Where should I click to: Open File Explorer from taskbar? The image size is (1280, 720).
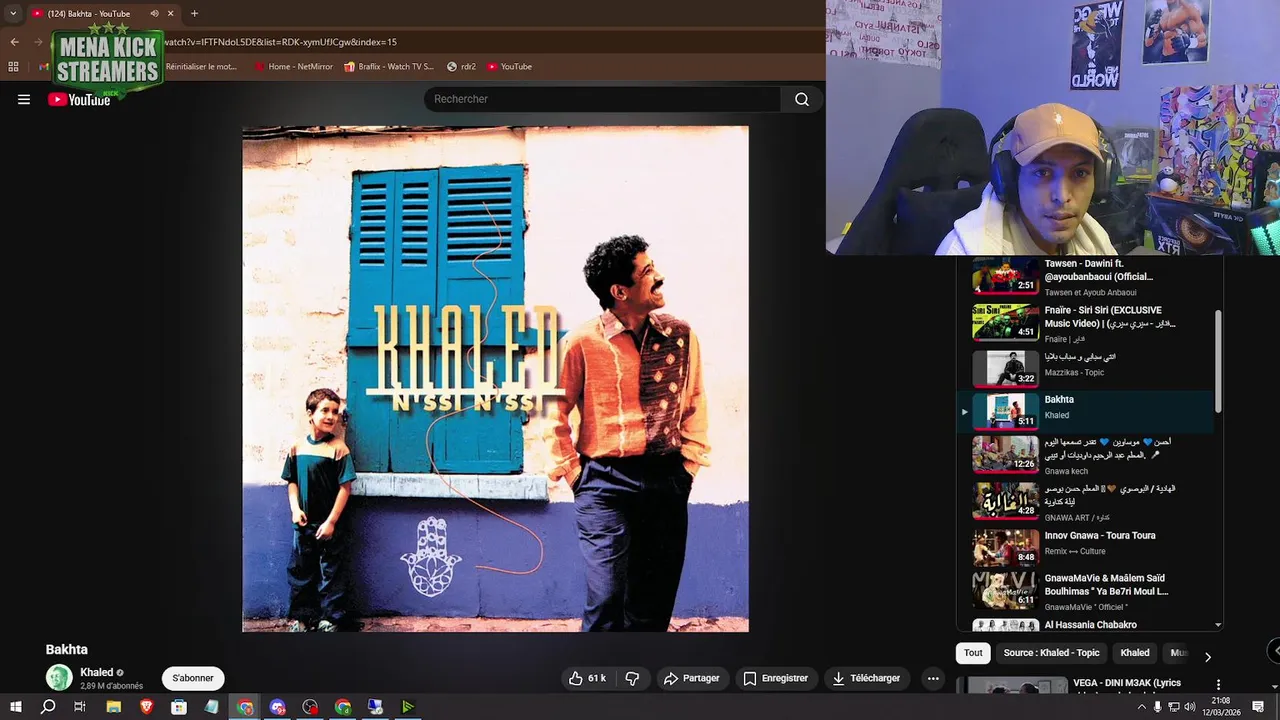pos(114,707)
